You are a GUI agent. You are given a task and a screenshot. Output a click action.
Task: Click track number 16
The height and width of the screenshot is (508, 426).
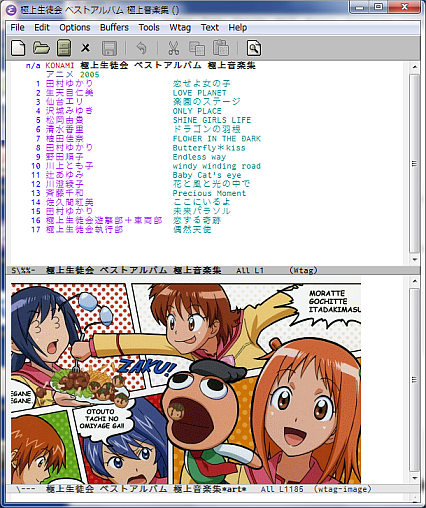pyautogui.click(x=36, y=220)
